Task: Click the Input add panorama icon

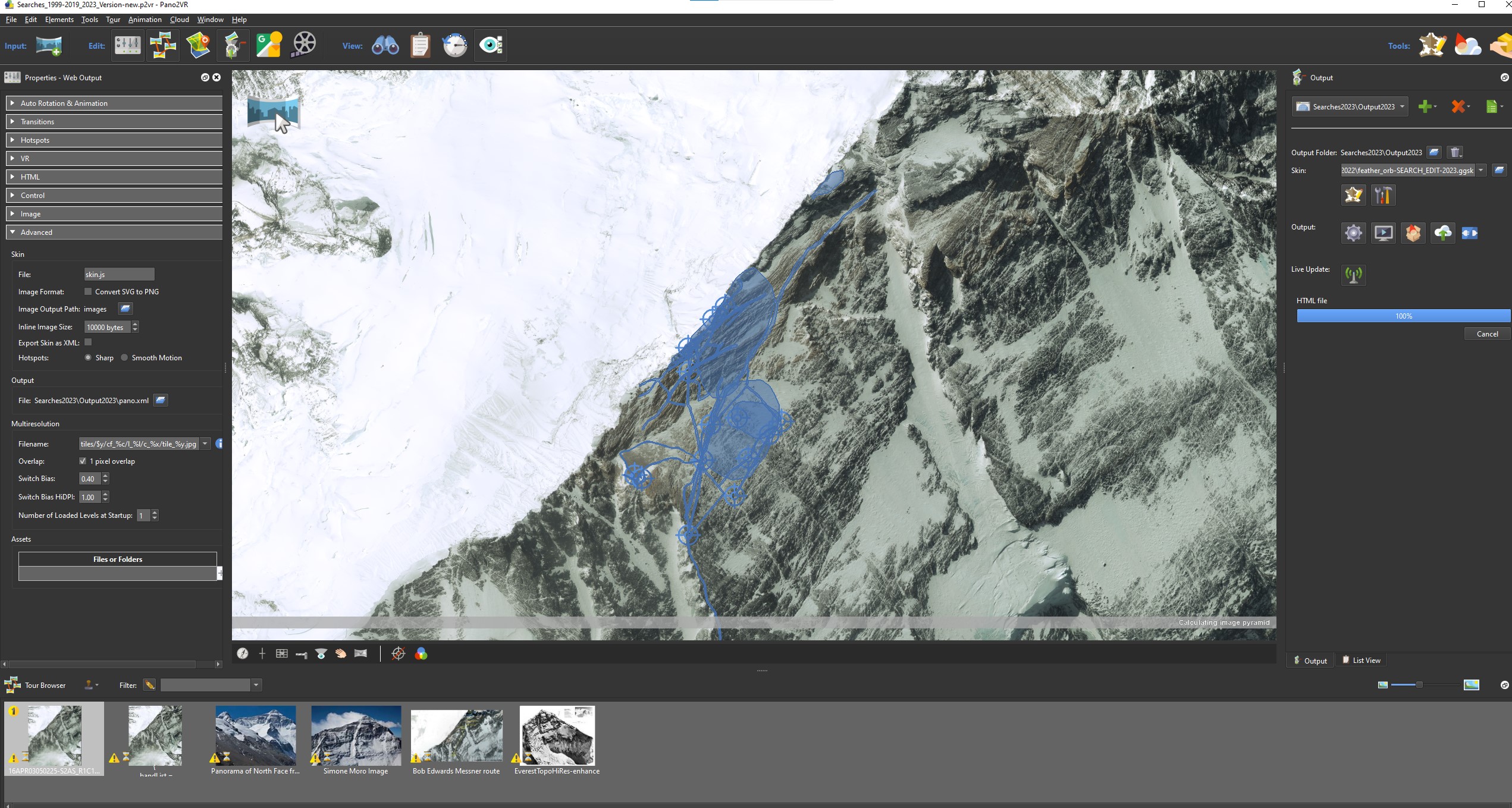Action: (x=49, y=45)
